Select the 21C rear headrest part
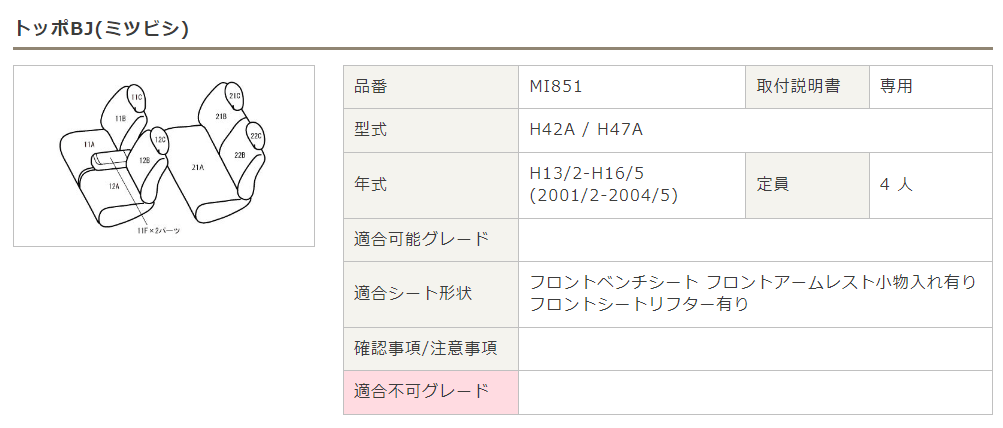 235,96
